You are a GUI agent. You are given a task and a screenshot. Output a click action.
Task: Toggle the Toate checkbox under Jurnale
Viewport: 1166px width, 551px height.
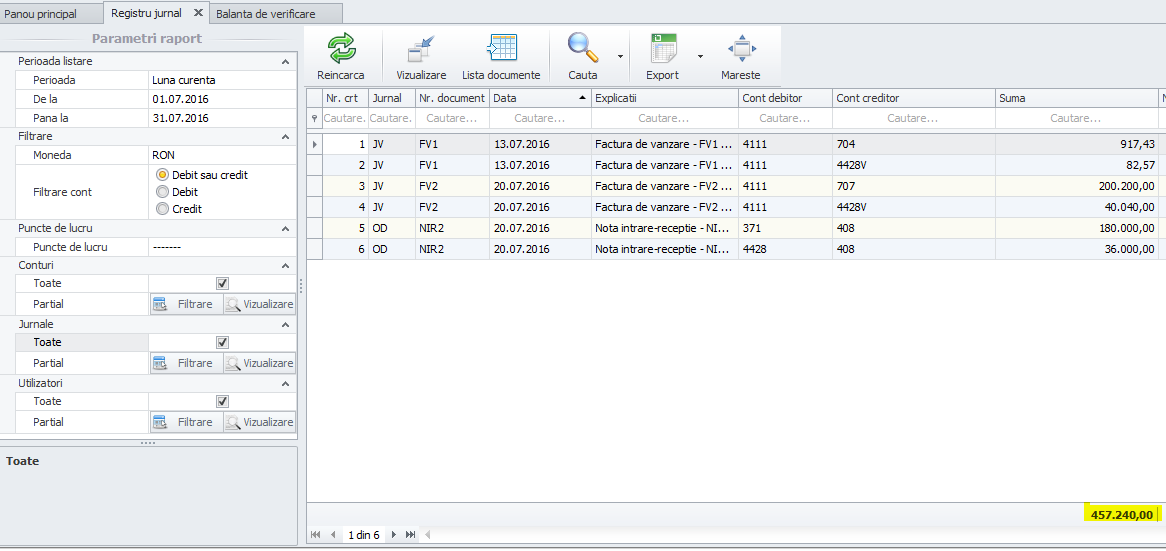coord(222,342)
